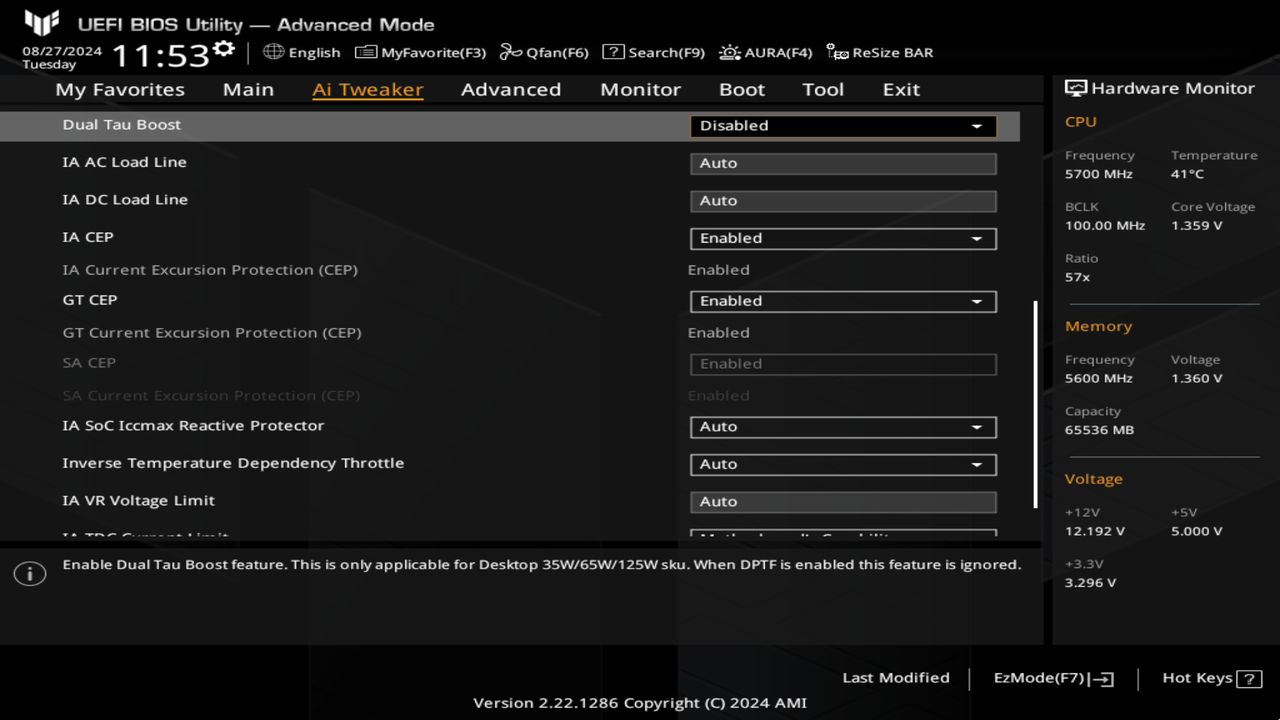Click the +3.3V reading 3.296 V

1091,583
